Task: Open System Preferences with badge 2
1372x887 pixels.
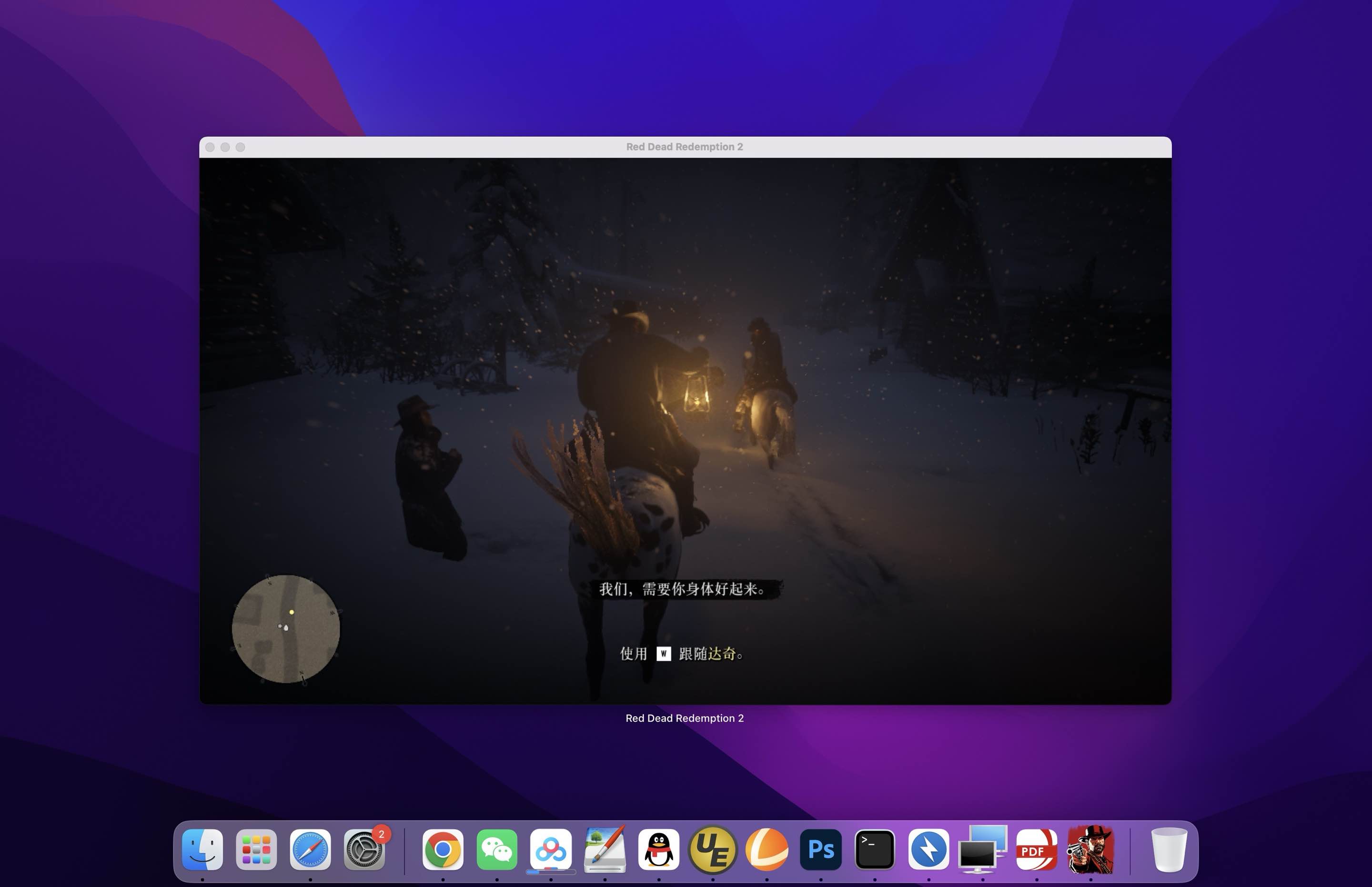Action: point(364,849)
